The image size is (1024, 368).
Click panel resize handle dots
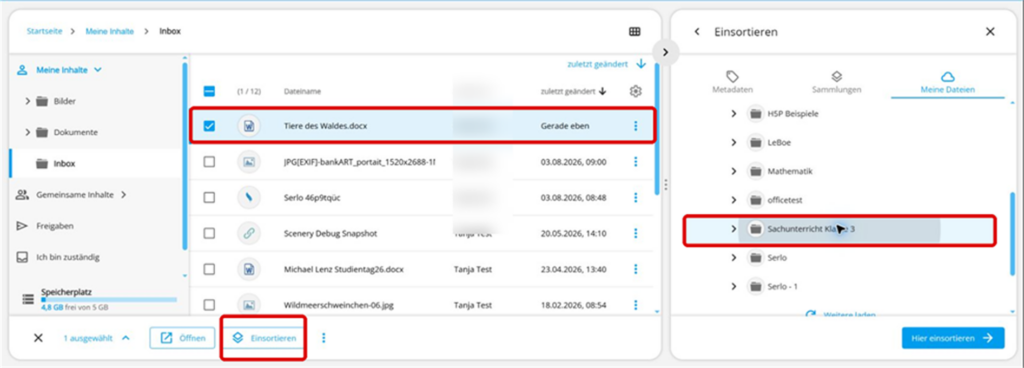coord(666,185)
